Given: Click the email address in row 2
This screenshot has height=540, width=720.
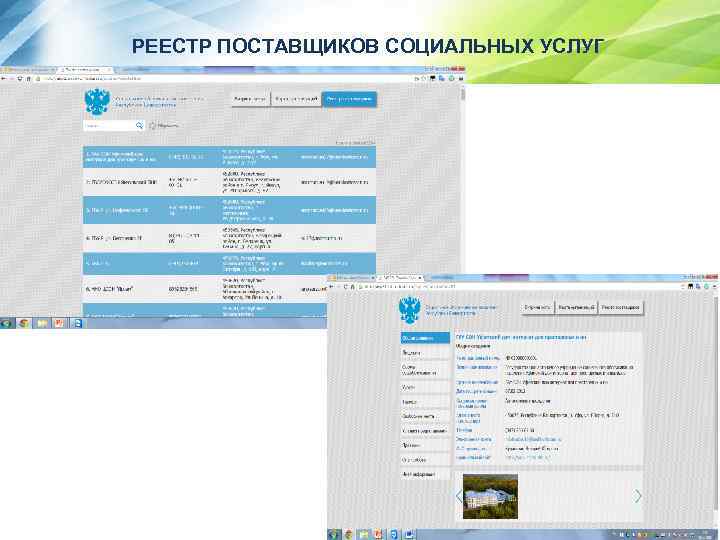Looking at the screenshot, I should [334, 182].
